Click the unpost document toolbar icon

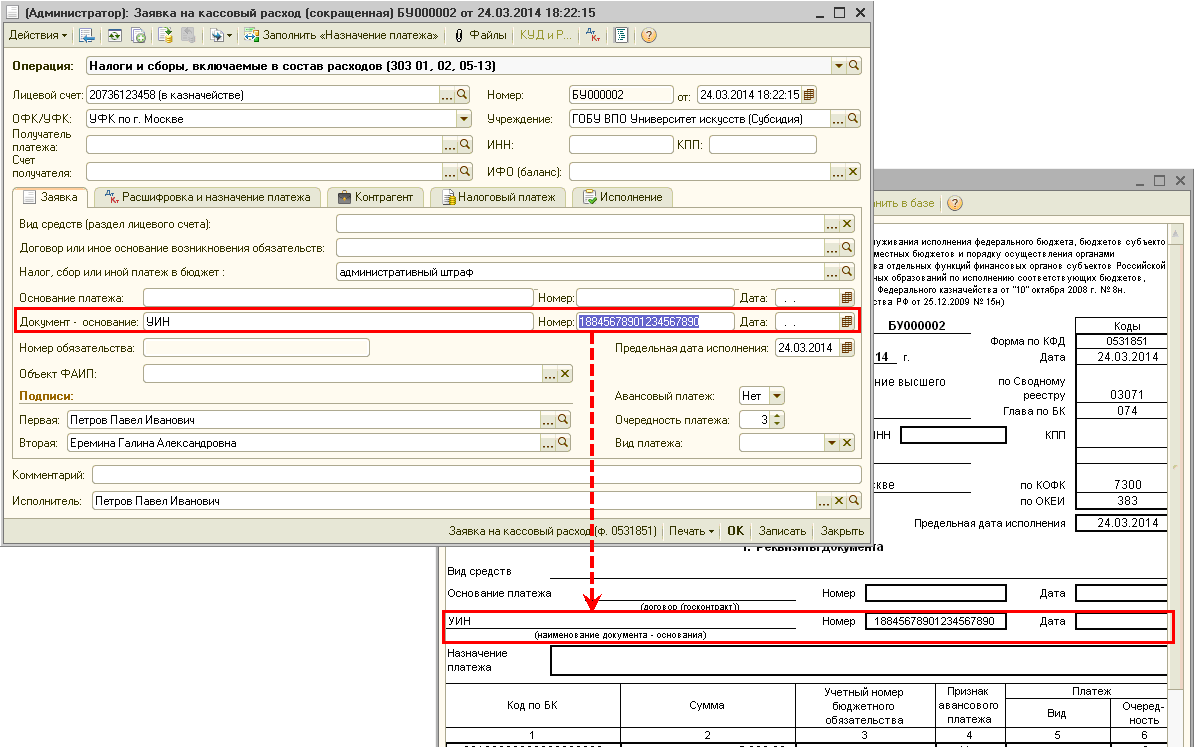[188, 35]
